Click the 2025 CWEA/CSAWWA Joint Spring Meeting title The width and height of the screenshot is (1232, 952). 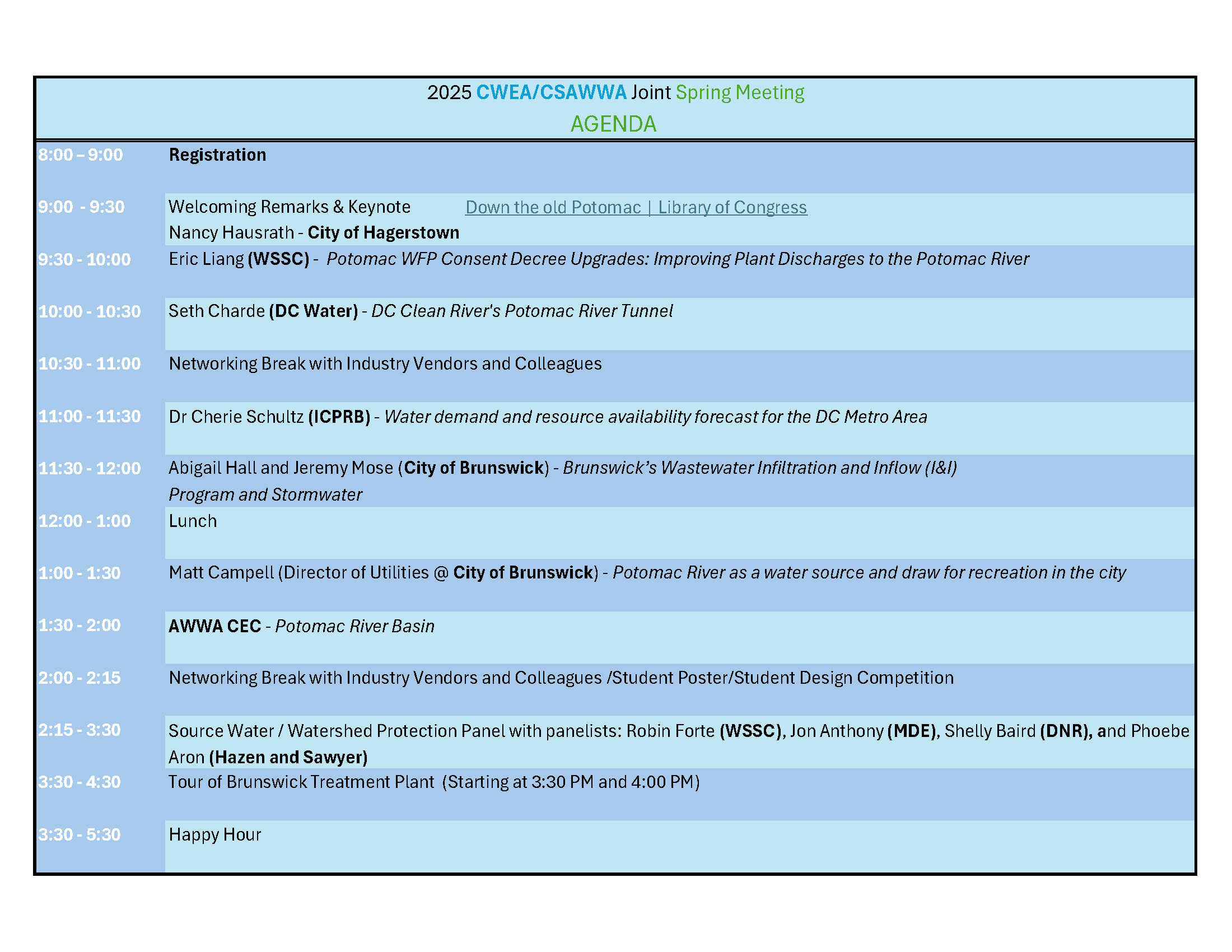pos(615,92)
